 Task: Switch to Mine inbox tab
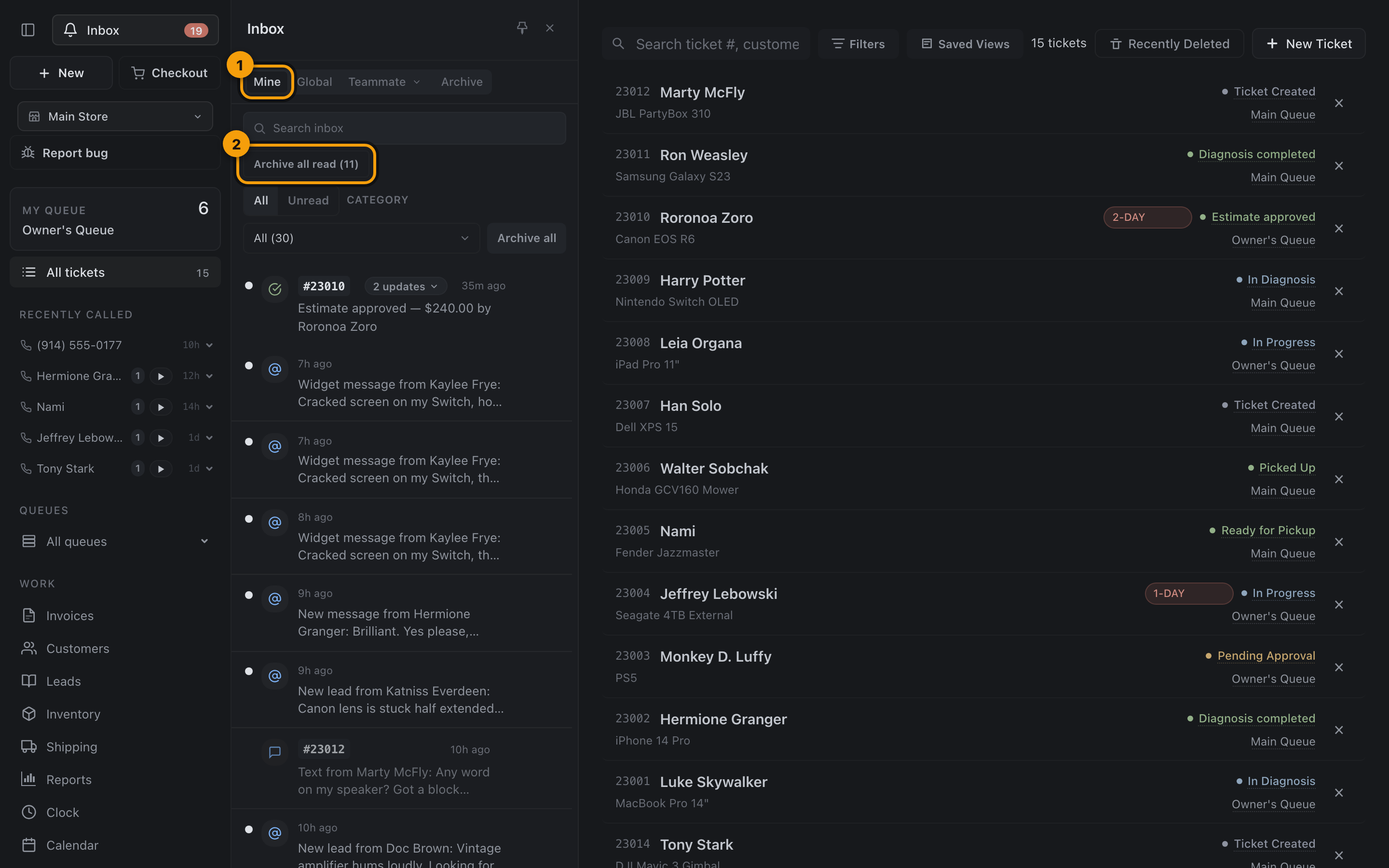pos(267,81)
